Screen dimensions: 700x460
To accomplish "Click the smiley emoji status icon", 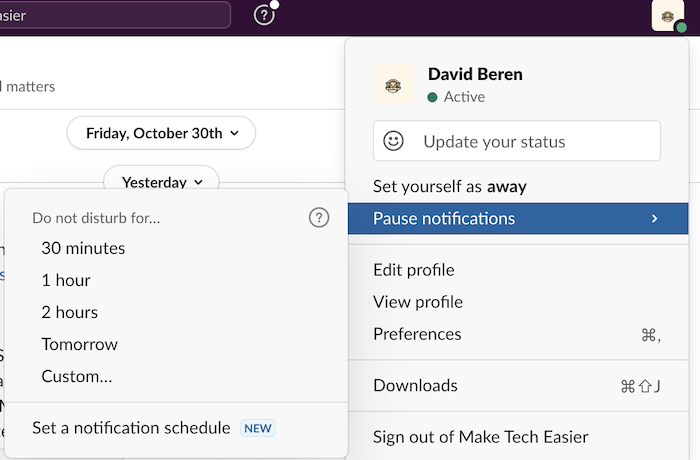I will point(393,141).
